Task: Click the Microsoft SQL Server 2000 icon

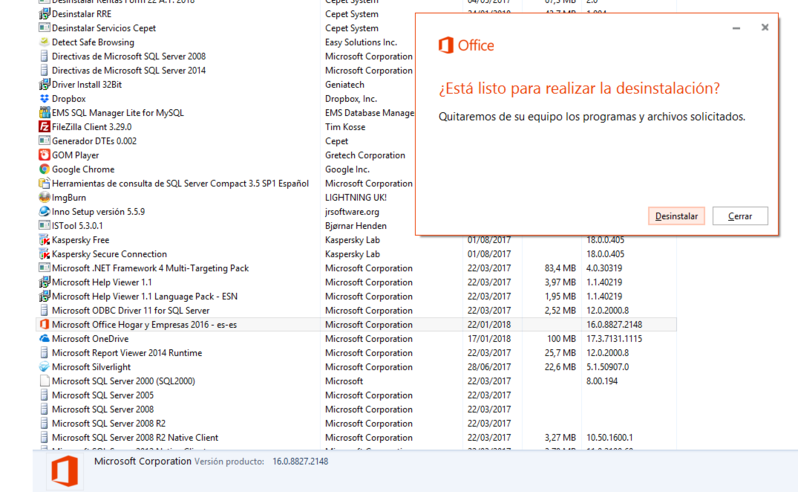Action: point(44,381)
